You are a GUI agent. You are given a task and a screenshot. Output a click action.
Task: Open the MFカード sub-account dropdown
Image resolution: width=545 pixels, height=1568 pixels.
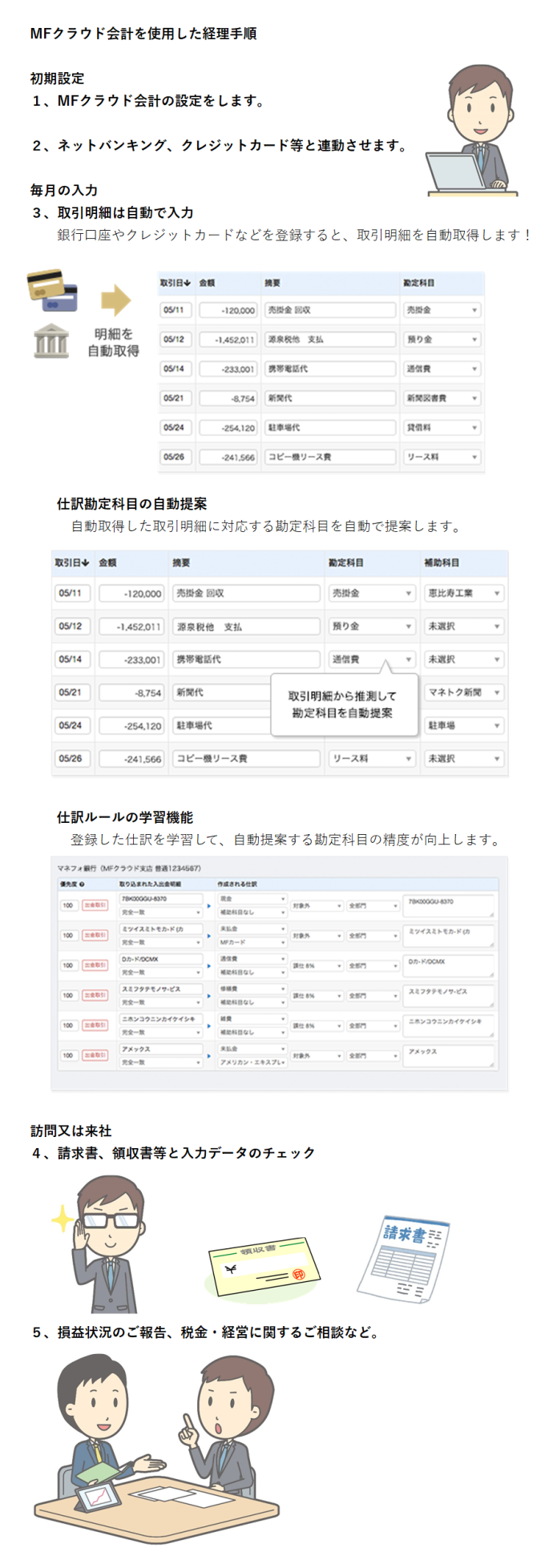pos(252,942)
